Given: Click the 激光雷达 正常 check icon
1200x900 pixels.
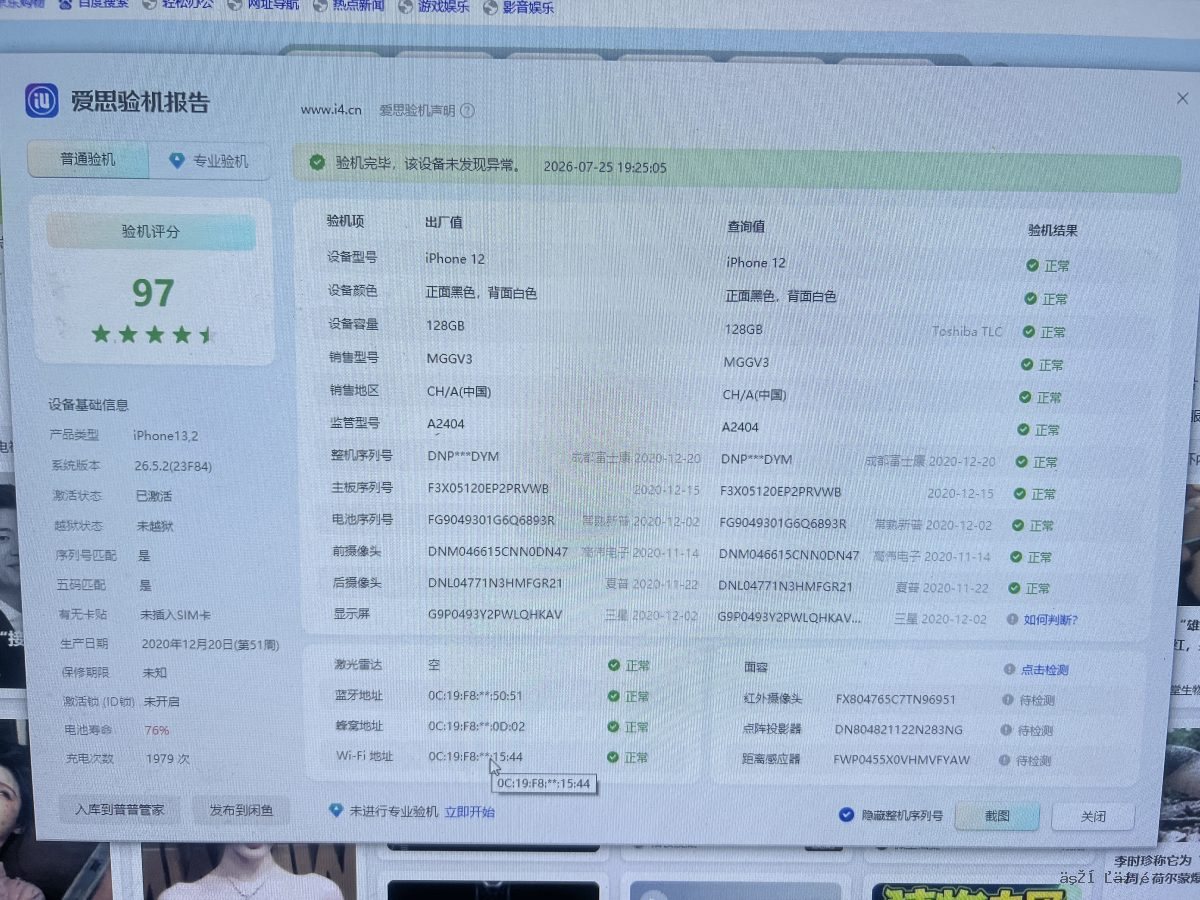Looking at the screenshot, I should pyautogui.click(x=614, y=665).
